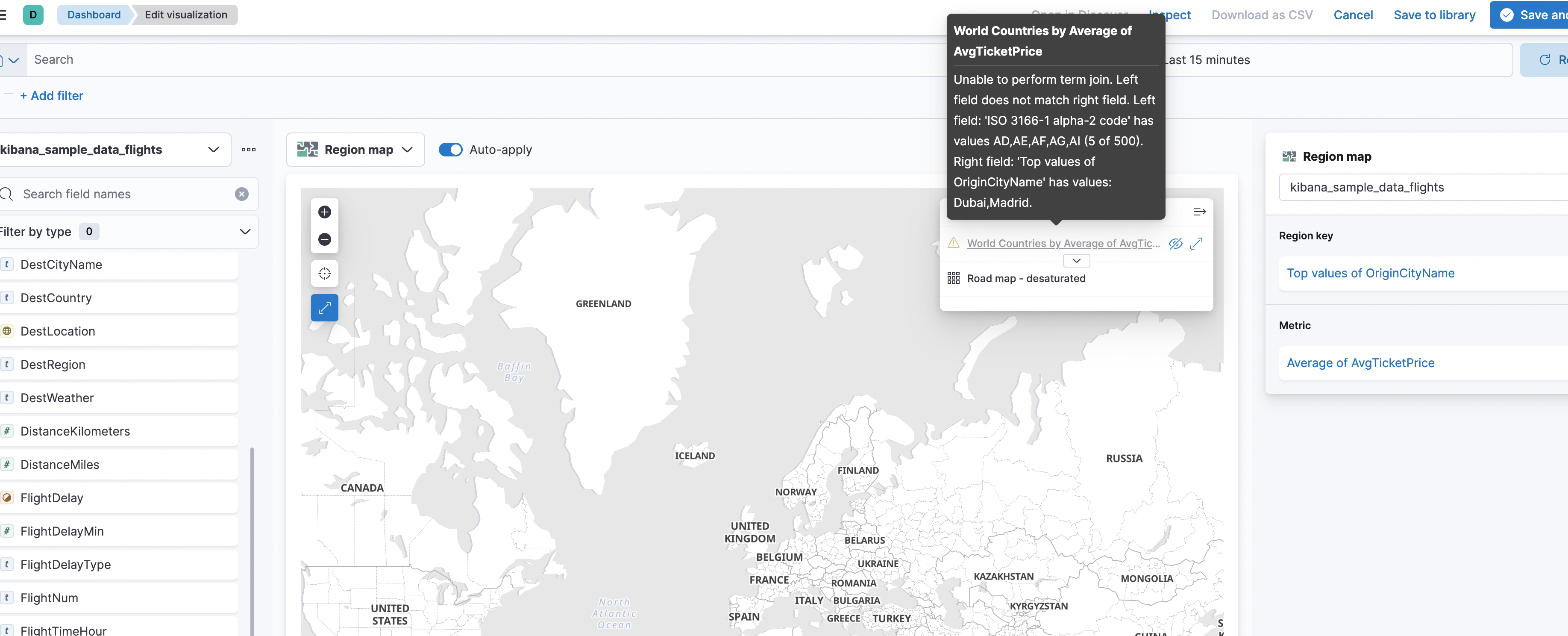Click the field list scrollbar

252,542
